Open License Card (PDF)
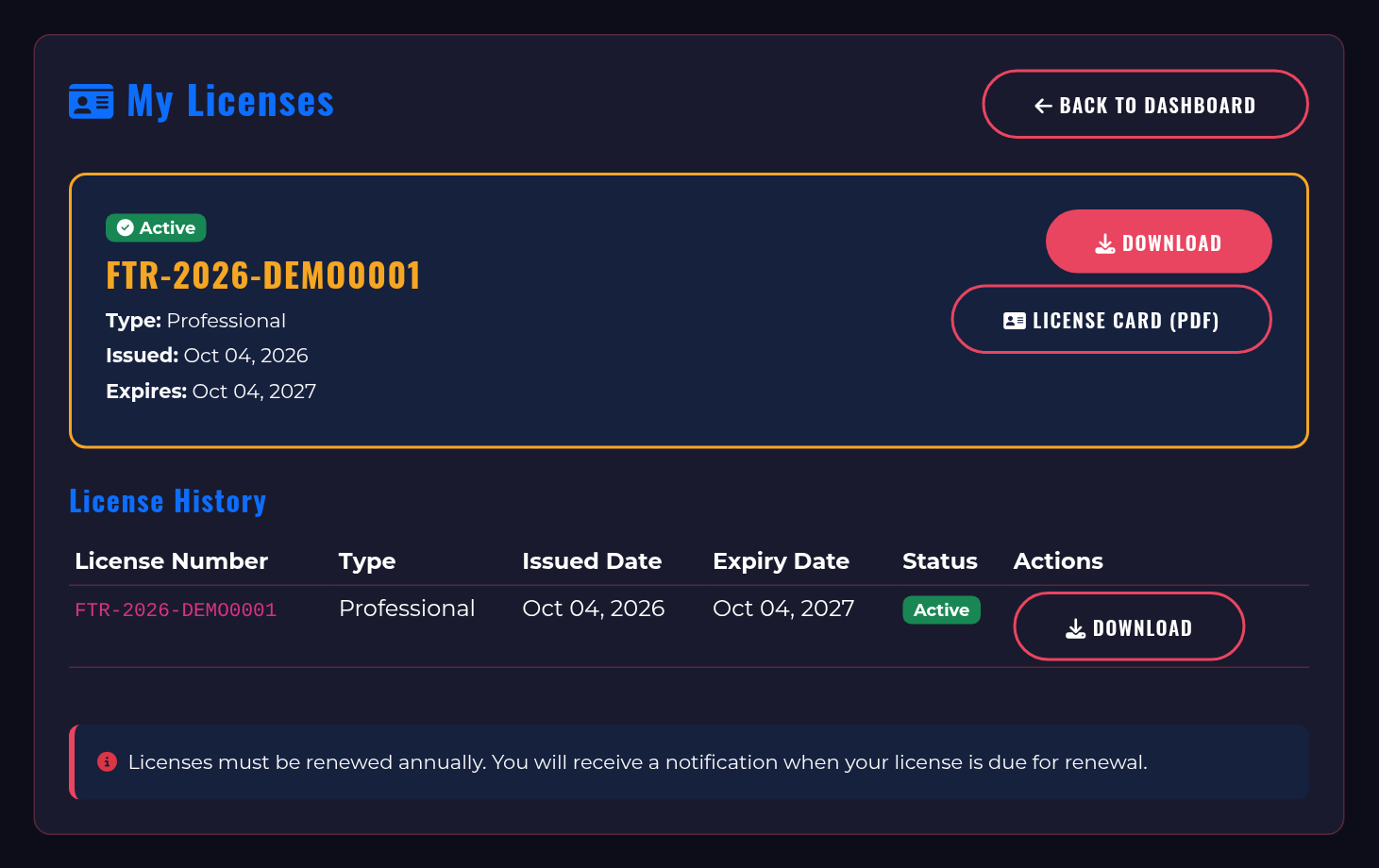The image size is (1379, 868). click(1111, 319)
